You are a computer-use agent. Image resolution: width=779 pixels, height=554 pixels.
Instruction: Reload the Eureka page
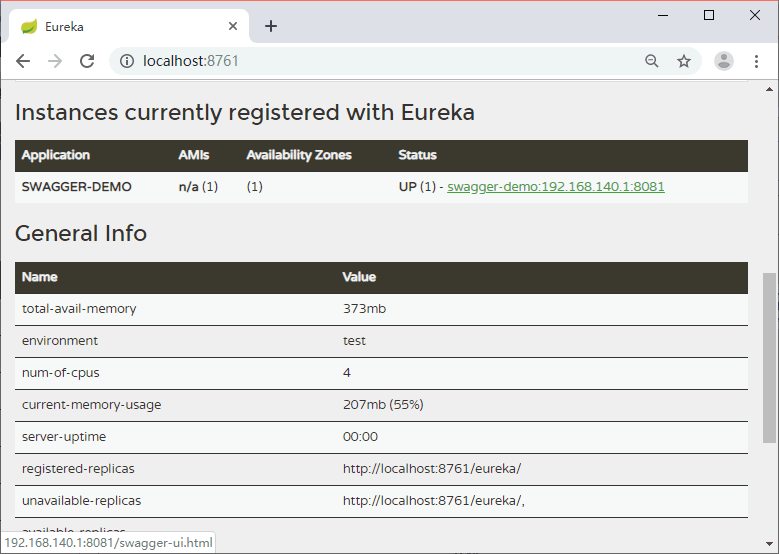[x=87, y=61]
